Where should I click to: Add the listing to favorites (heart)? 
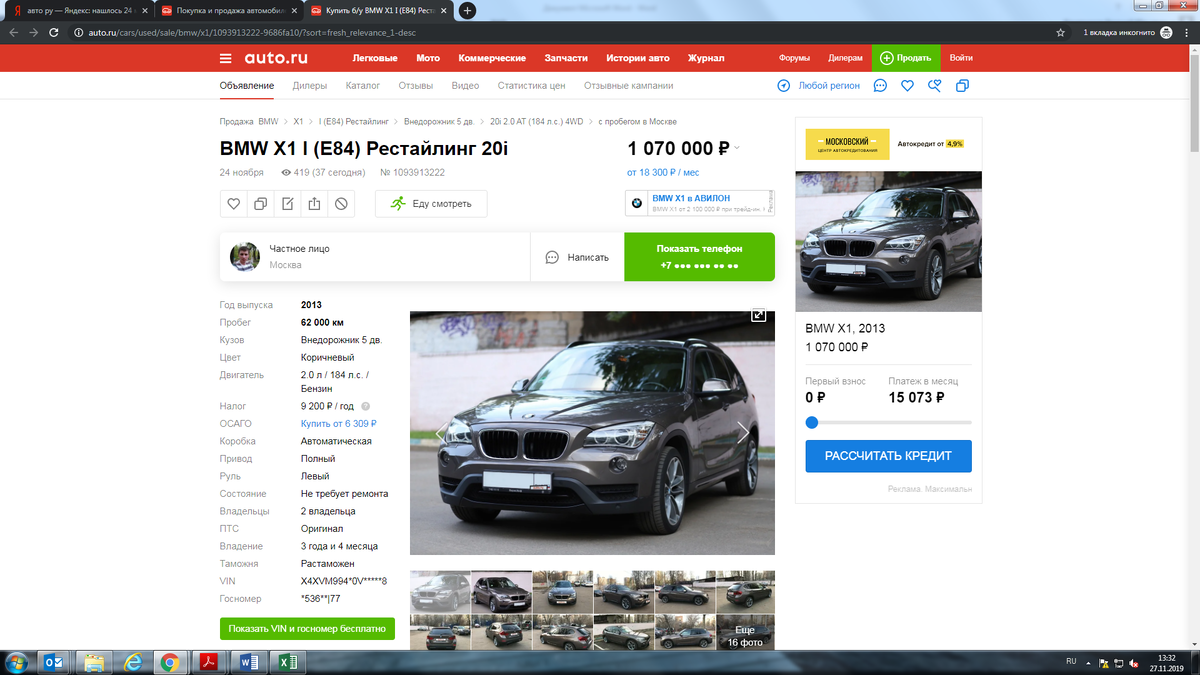(234, 203)
